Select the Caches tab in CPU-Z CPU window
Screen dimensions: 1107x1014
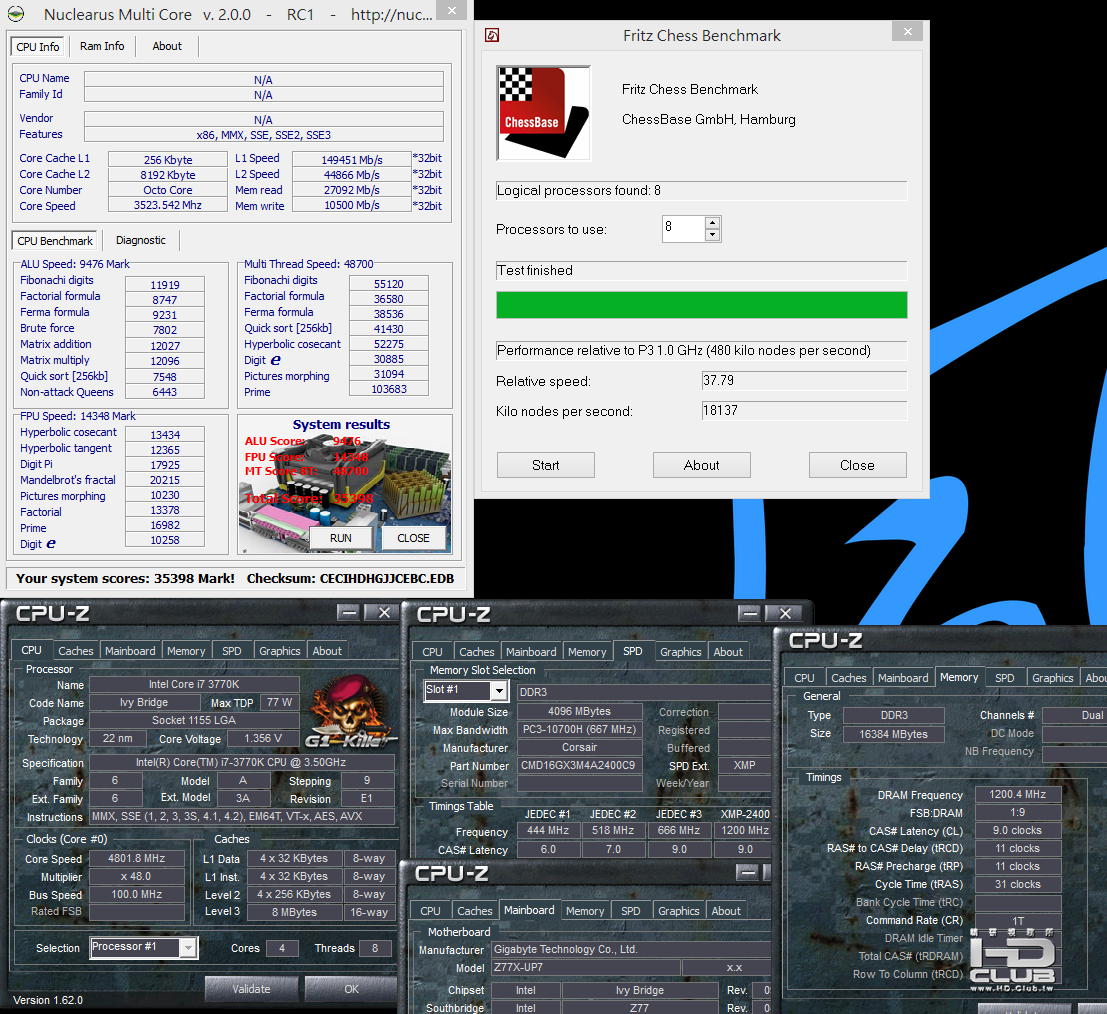(75, 651)
